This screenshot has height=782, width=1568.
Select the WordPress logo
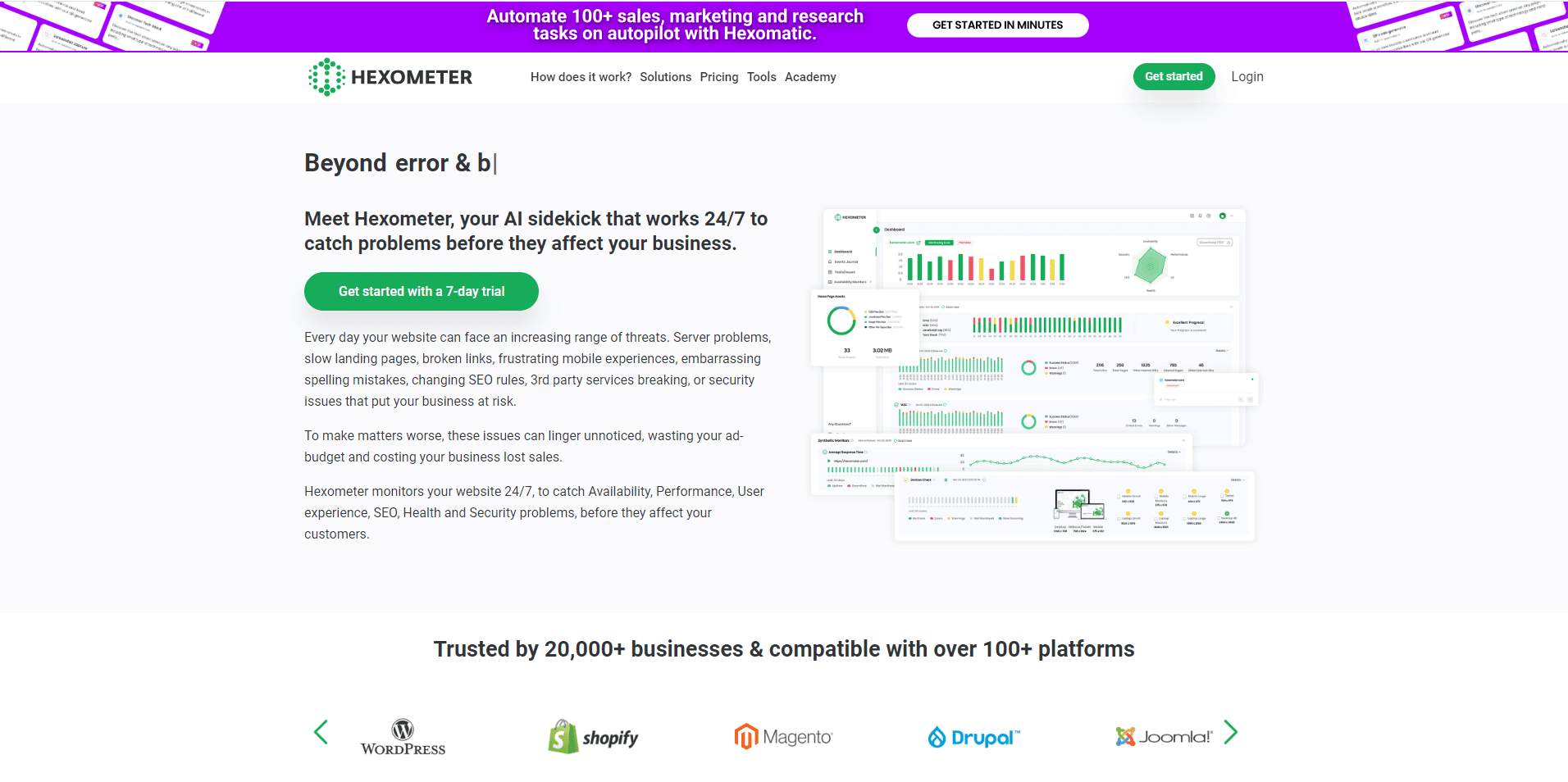pyautogui.click(x=403, y=737)
